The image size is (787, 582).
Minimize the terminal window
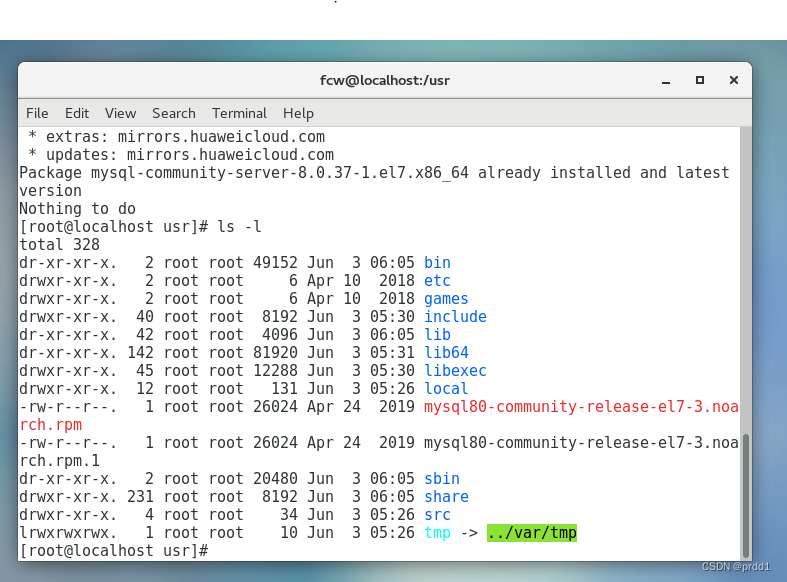(x=666, y=81)
